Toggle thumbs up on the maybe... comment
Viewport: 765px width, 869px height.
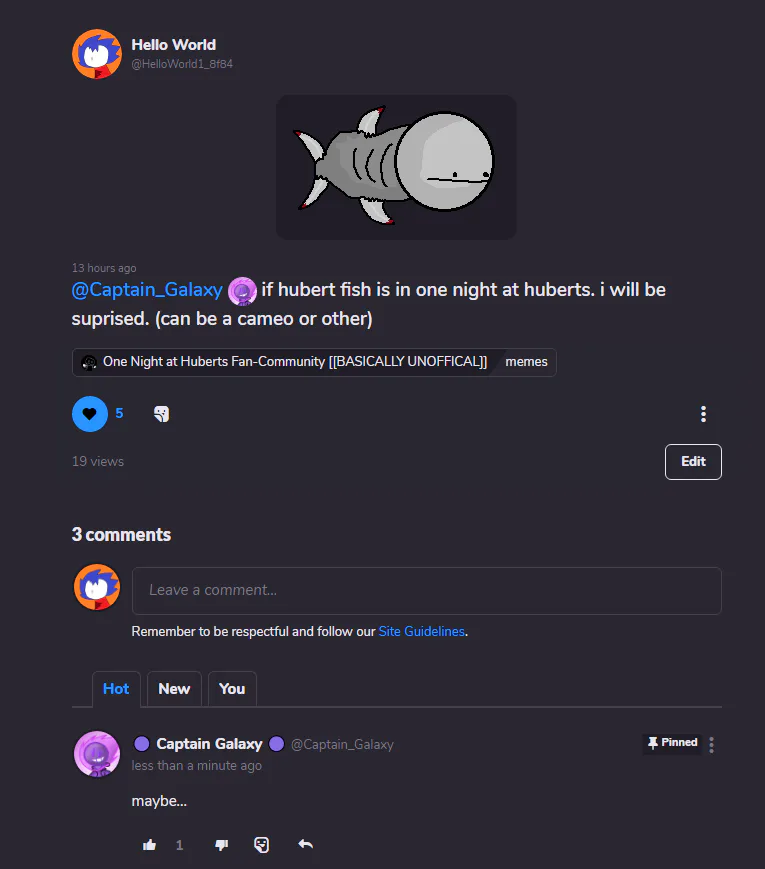coord(149,845)
